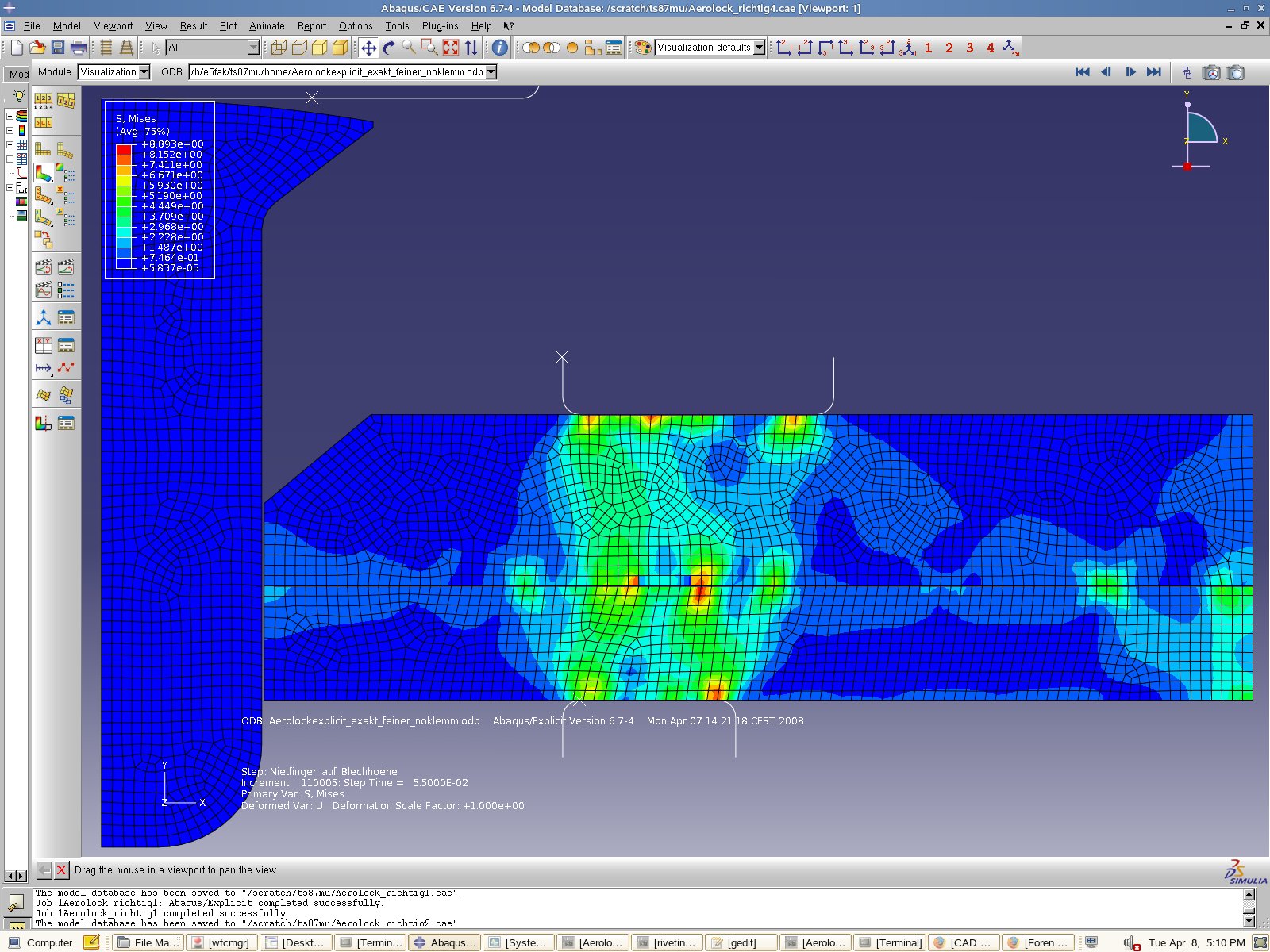This screenshot has height=952, width=1270.
Task: Open the File Manager taskbar entry
Action: 148,942
